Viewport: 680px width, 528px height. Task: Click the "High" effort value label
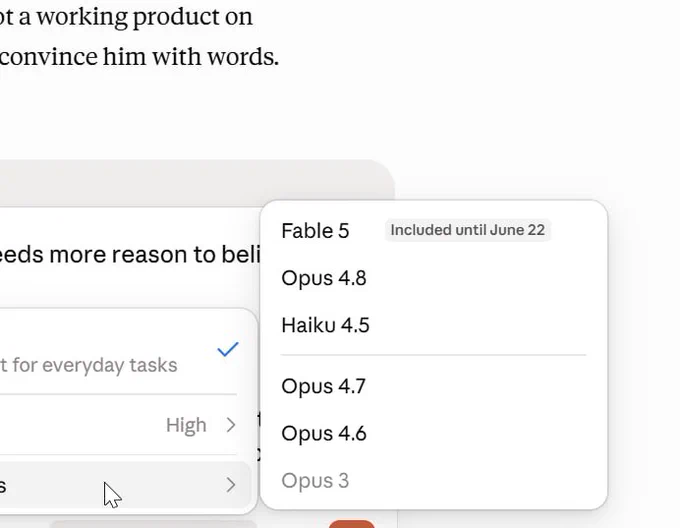coord(186,425)
